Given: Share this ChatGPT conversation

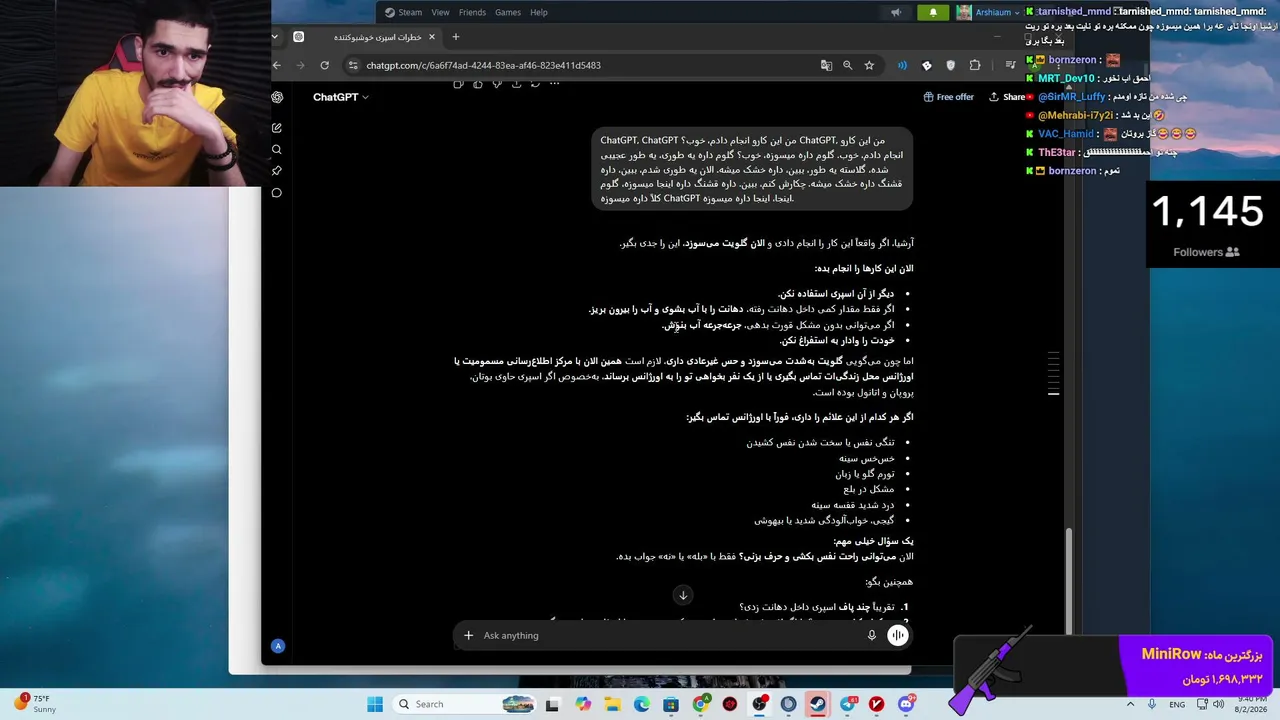Looking at the screenshot, I should click(x=1007, y=97).
